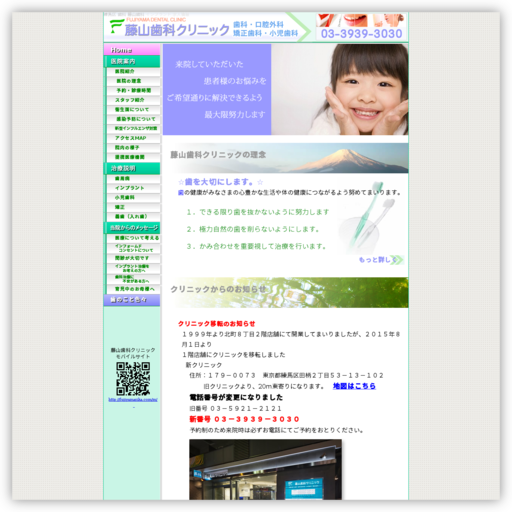Viewport: 512px width, 512px height.
Task: Click もっと詳しく arrow link
Action: 381,260
